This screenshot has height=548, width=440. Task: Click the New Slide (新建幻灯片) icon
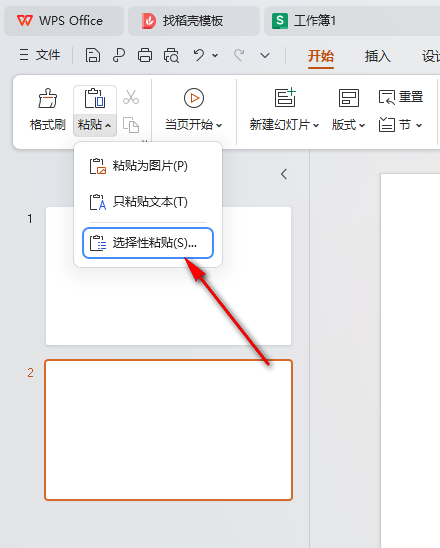pos(285,98)
